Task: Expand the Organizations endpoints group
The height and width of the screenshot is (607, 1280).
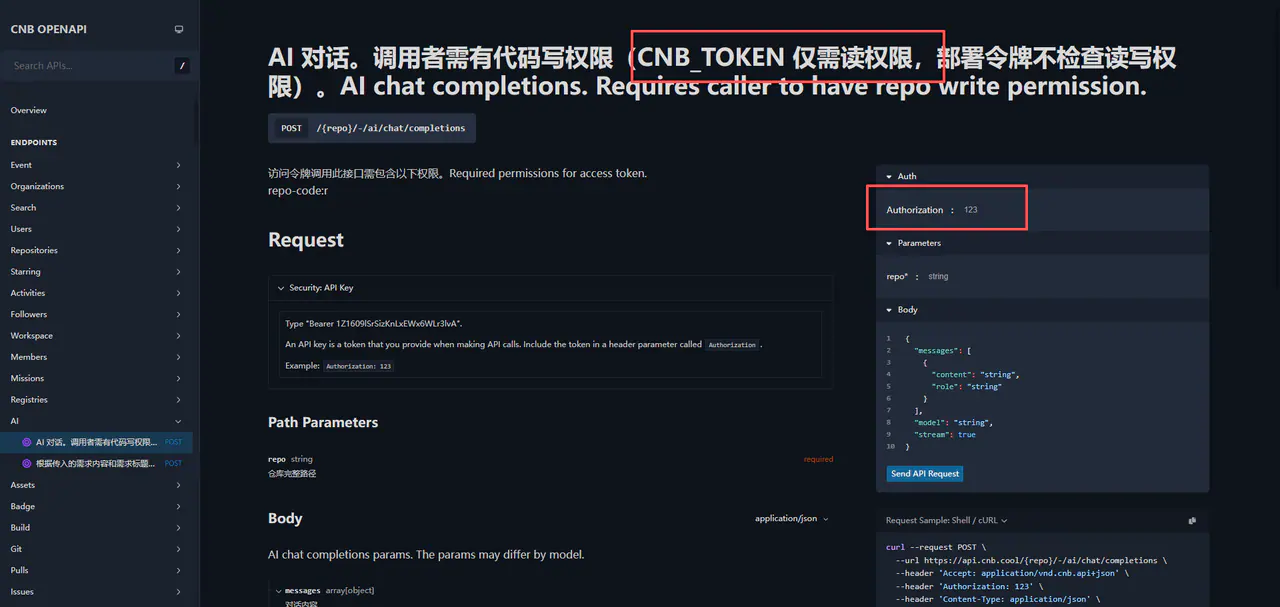Action: pyautogui.click(x=96, y=186)
